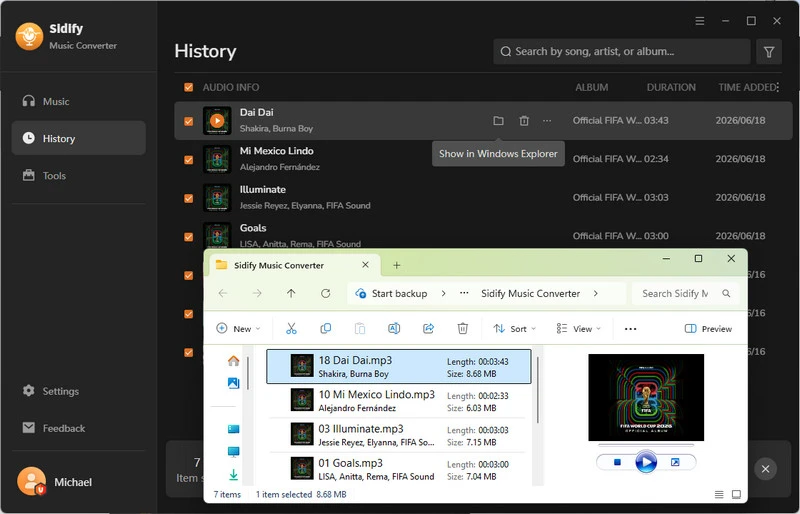The image size is (800, 514).
Task: Select the 18 Dai Dai.mp3 file
Action: click(x=398, y=366)
